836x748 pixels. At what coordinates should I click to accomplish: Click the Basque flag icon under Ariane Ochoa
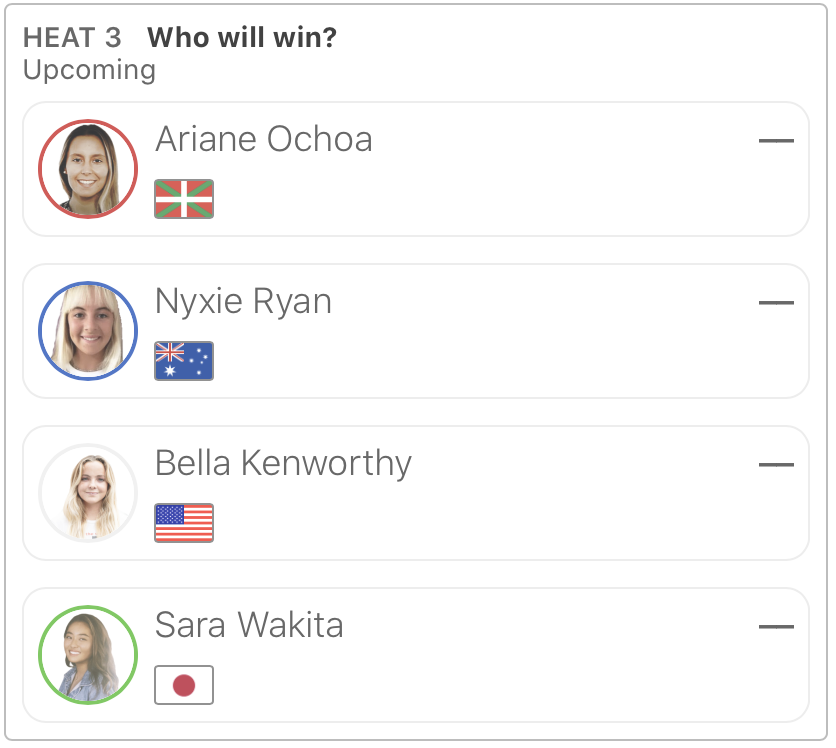click(184, 199)
